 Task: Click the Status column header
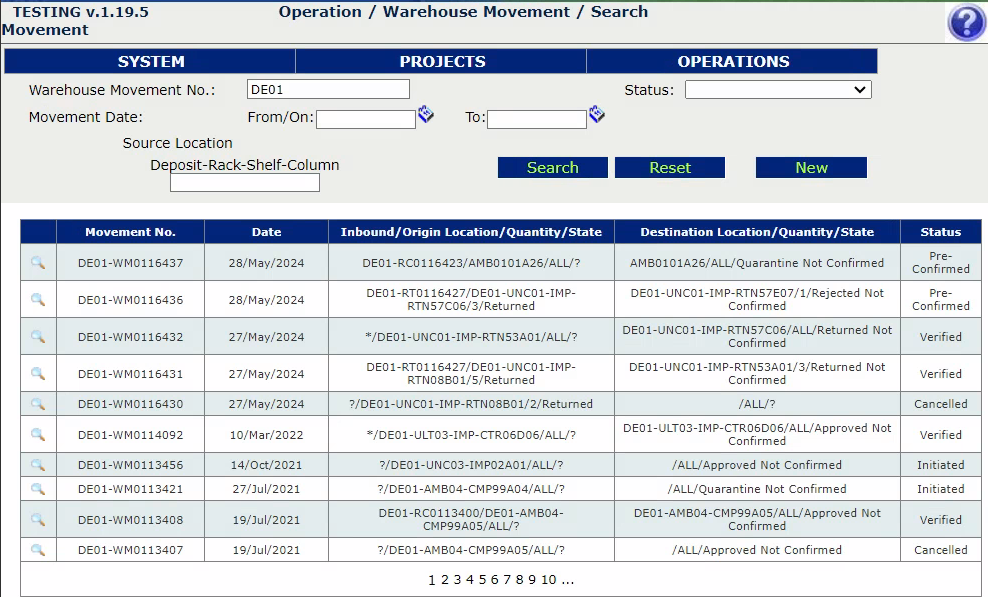click(x=941, y=232)
